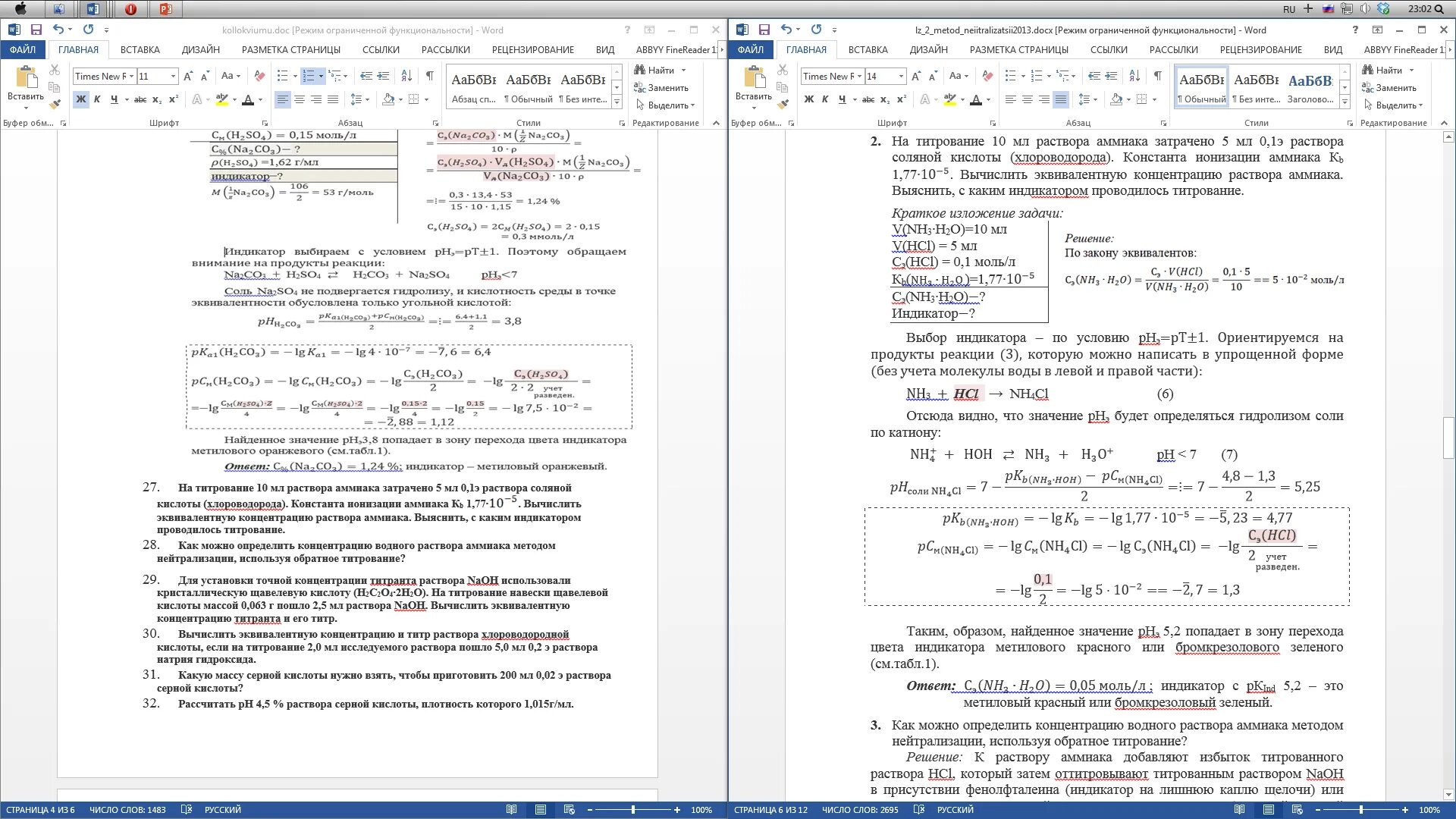Center align text in left window
The image size is (1456, 819).
pos(300,99)
